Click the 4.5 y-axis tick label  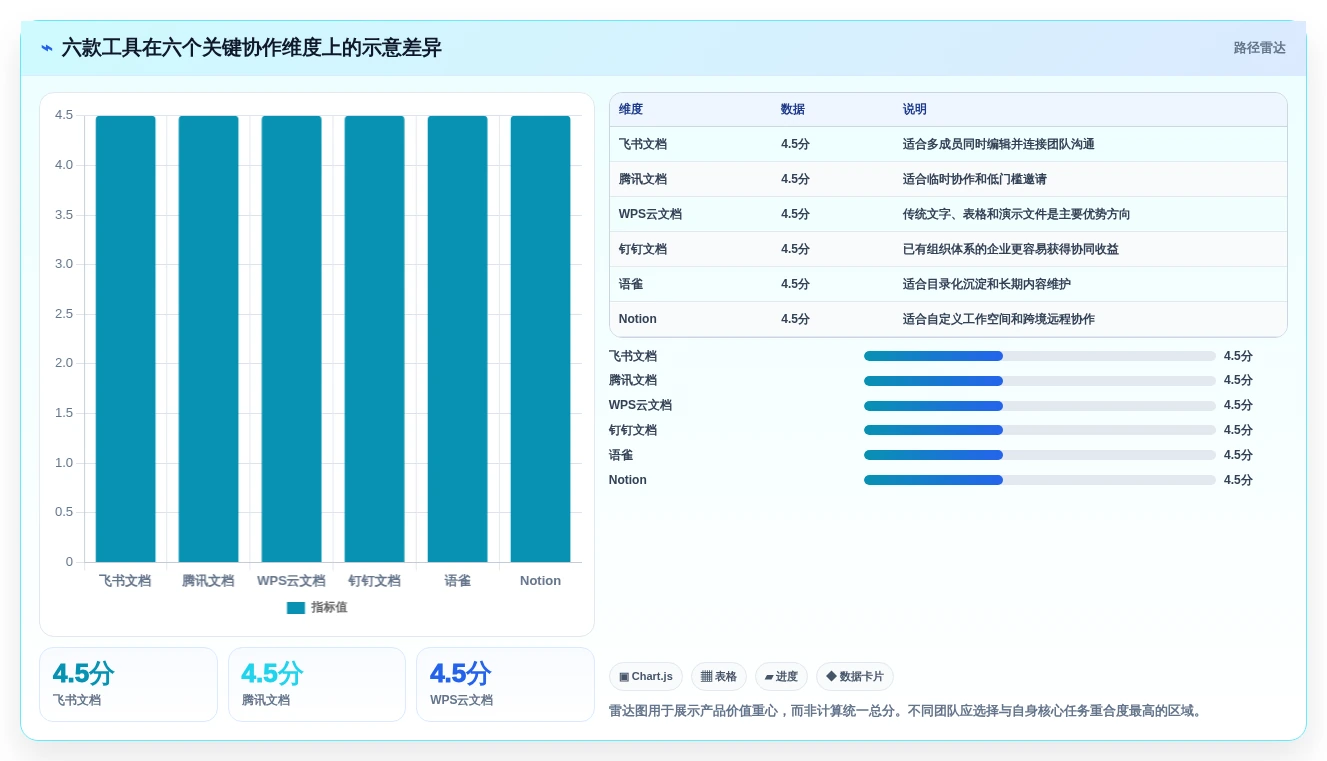point(64,115)
